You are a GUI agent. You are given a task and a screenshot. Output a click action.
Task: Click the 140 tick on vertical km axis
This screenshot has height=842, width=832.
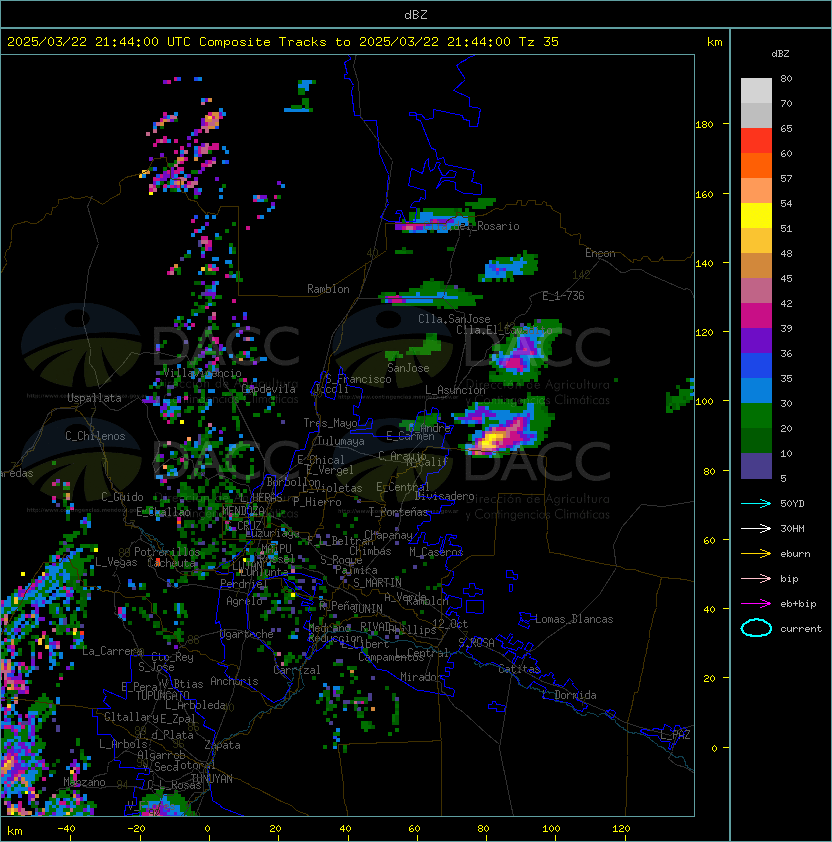pyautogui.click(x=704, y=263)
